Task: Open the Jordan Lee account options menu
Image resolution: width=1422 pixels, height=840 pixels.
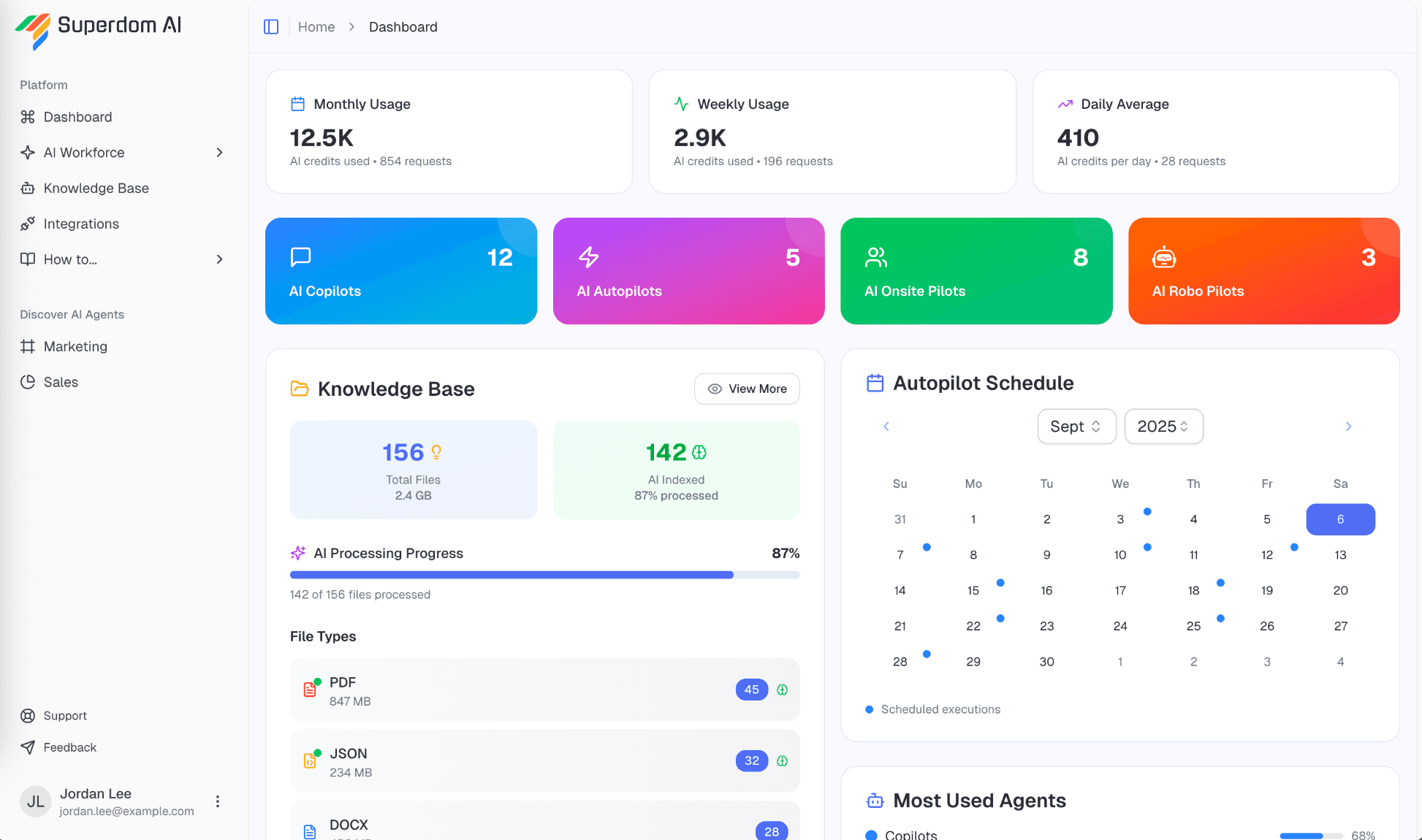Action: 217,801
